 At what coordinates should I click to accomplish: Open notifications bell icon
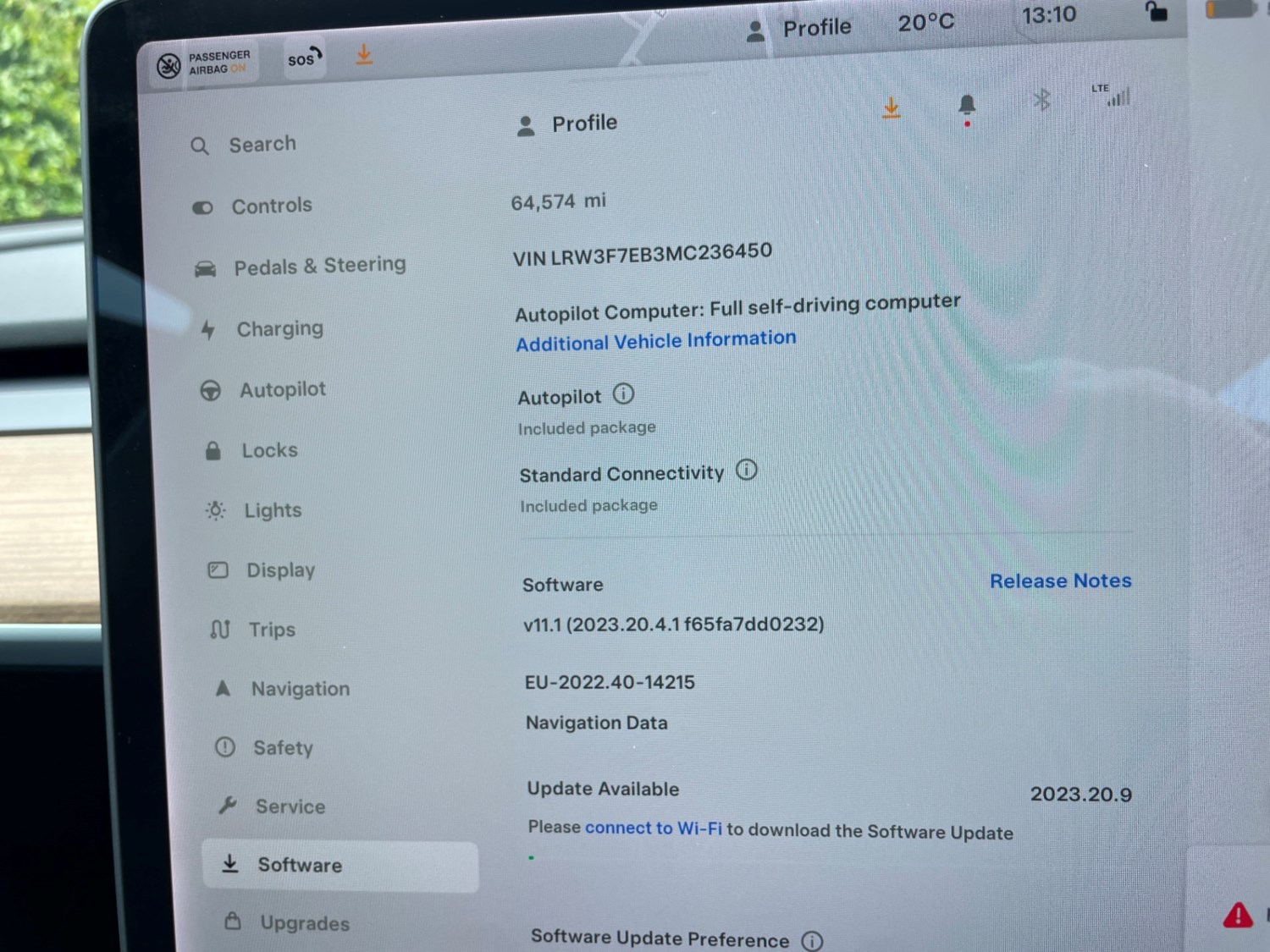(x=967, y=107)
